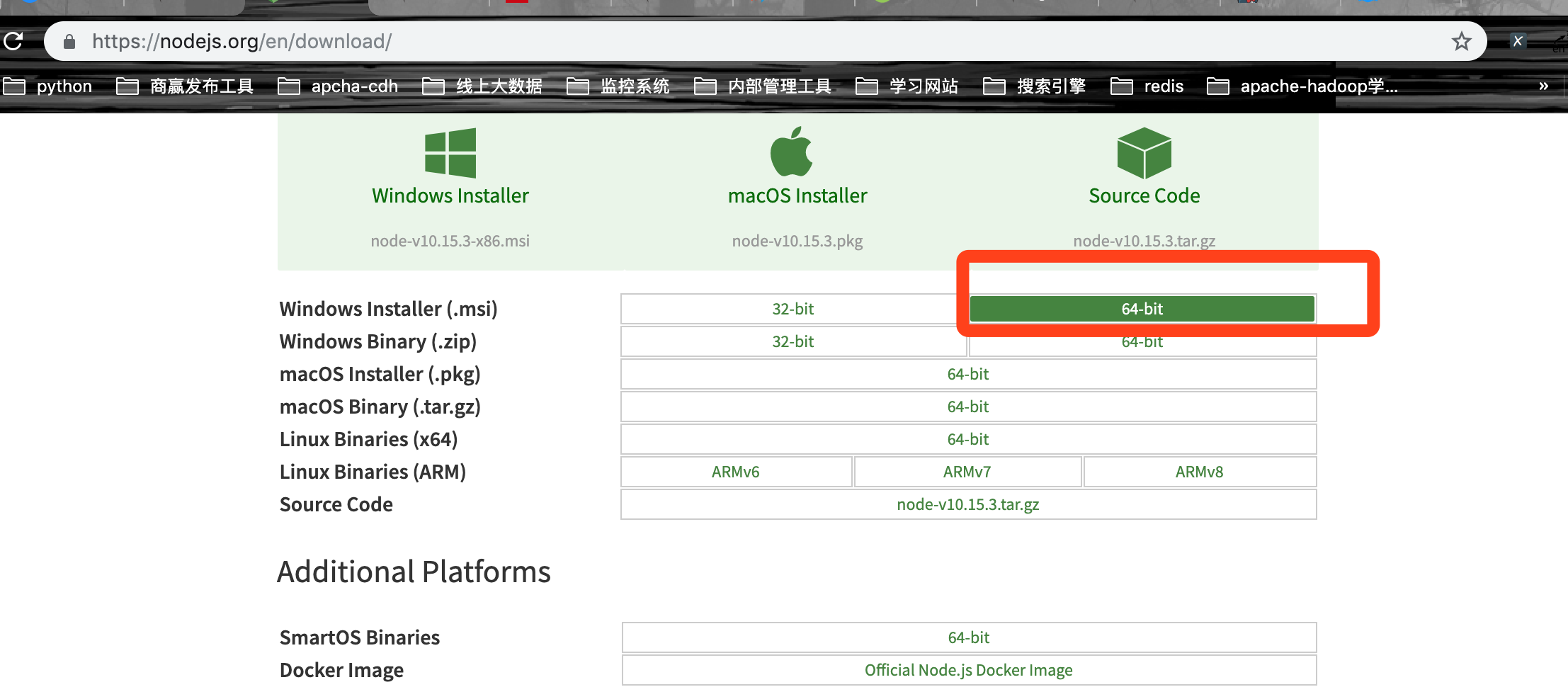Open the 内部管理工具 bookmarks folder
The width and height of the screenshot is (1568, 687).
tap(763, 86)
